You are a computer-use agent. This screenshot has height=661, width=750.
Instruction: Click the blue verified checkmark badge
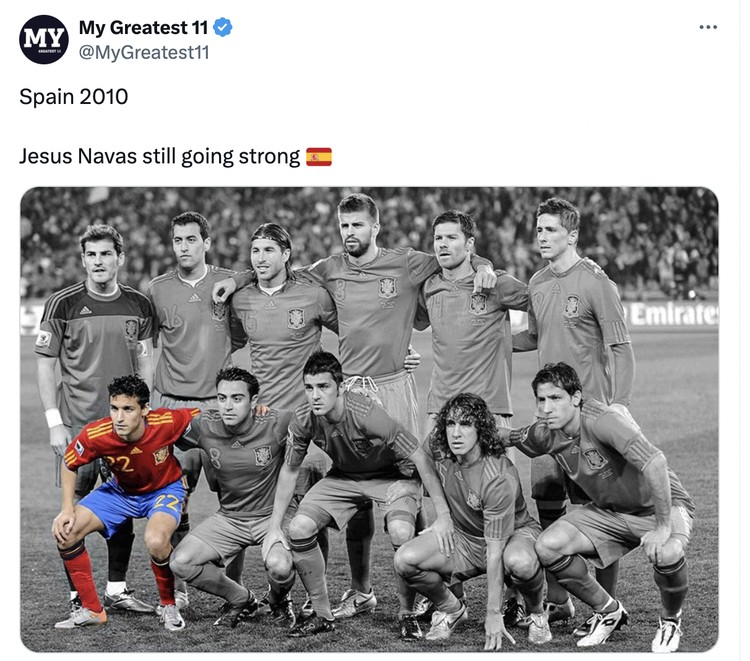pyautogui.click(x=222, y=27)
